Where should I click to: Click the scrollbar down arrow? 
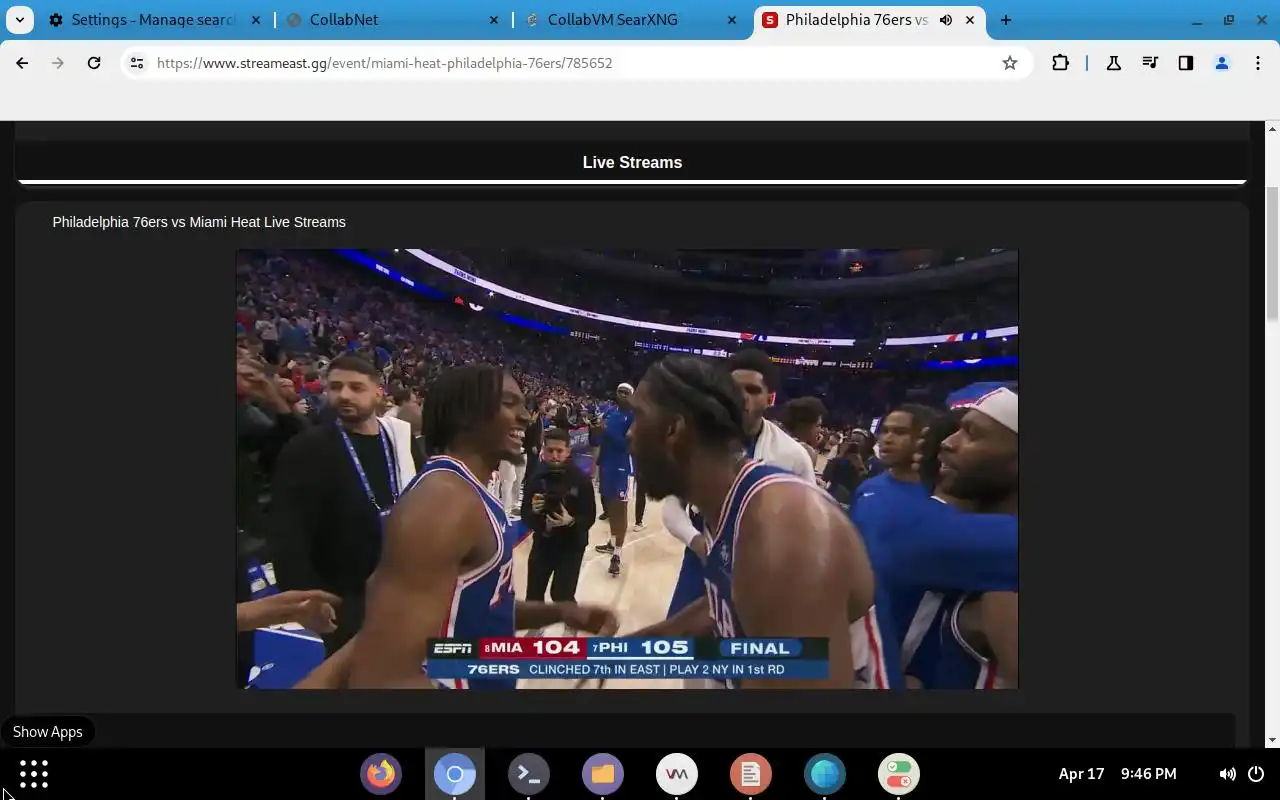coord(1272,740)
